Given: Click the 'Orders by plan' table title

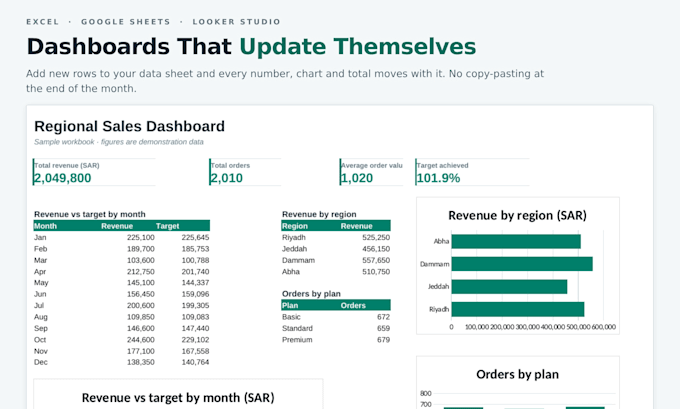Looking at the screenshot, I should tap(311, 294).
